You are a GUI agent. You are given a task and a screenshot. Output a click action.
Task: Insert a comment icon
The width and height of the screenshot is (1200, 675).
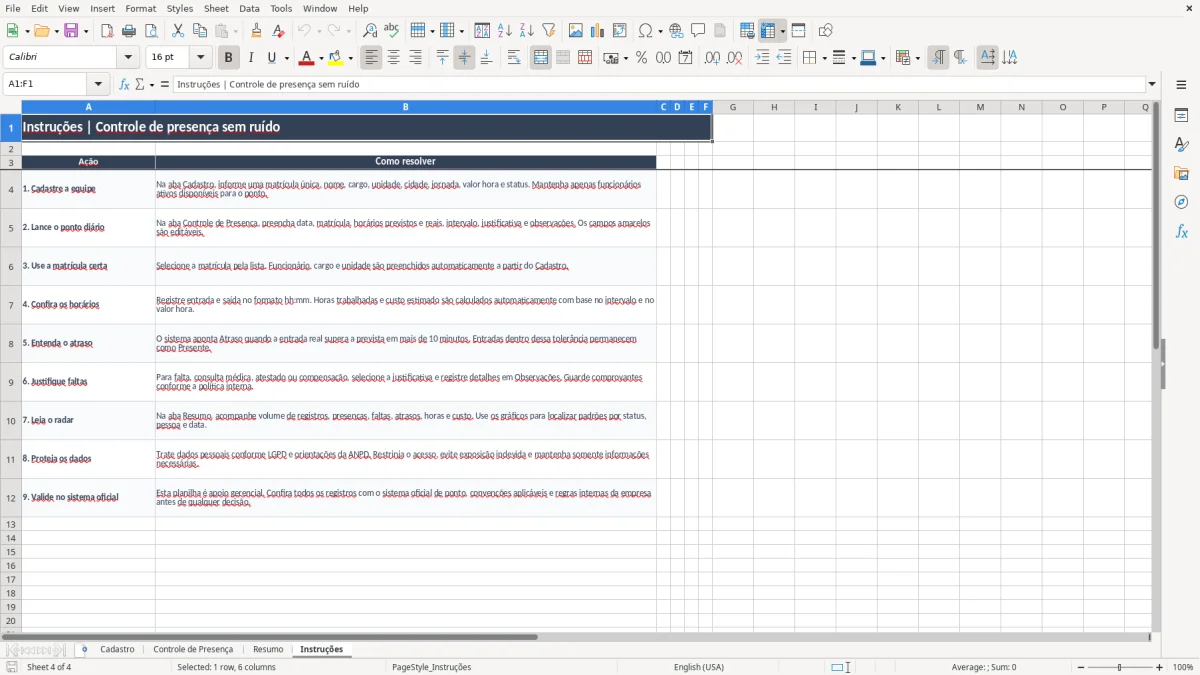coord(698,31)
